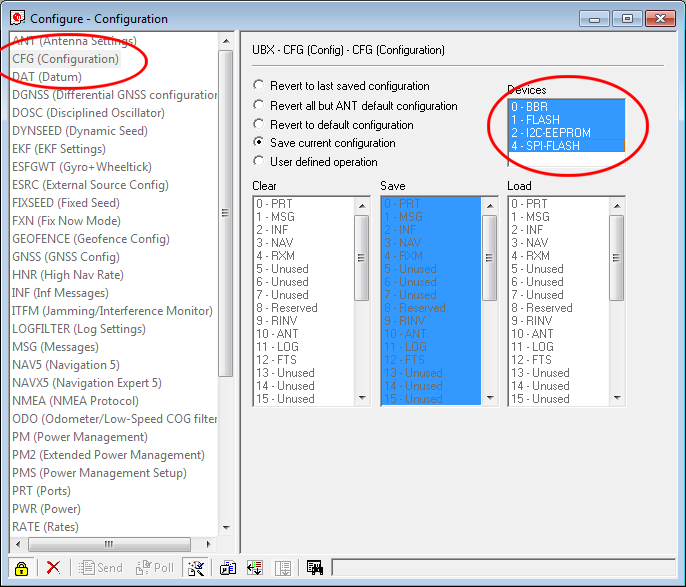Click the red X clear icon
Image resolution: width=686 pixels, height=587 pixels.
(53, 567)
